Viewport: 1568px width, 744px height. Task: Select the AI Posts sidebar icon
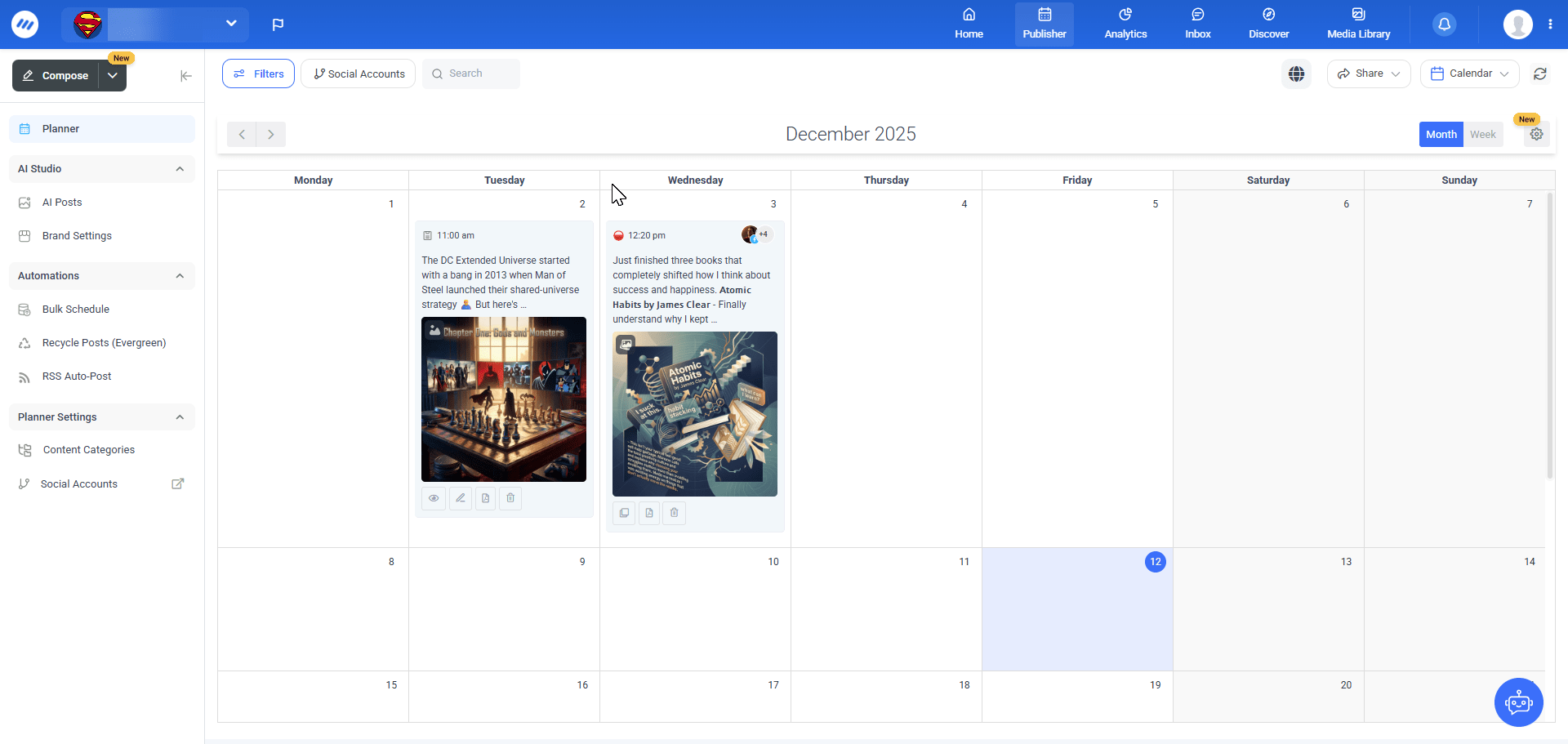[25, 202]
